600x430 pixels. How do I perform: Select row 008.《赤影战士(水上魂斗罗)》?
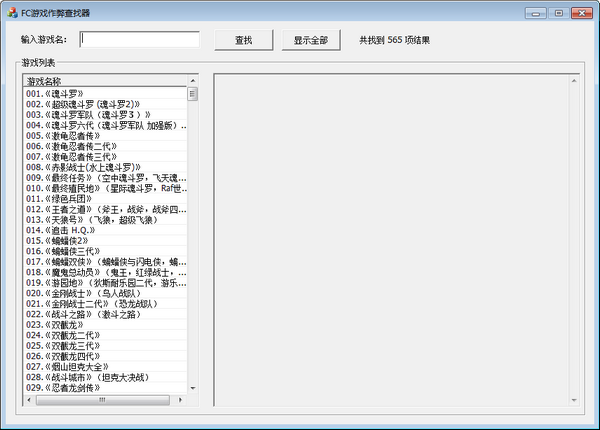tap(105, 167)
